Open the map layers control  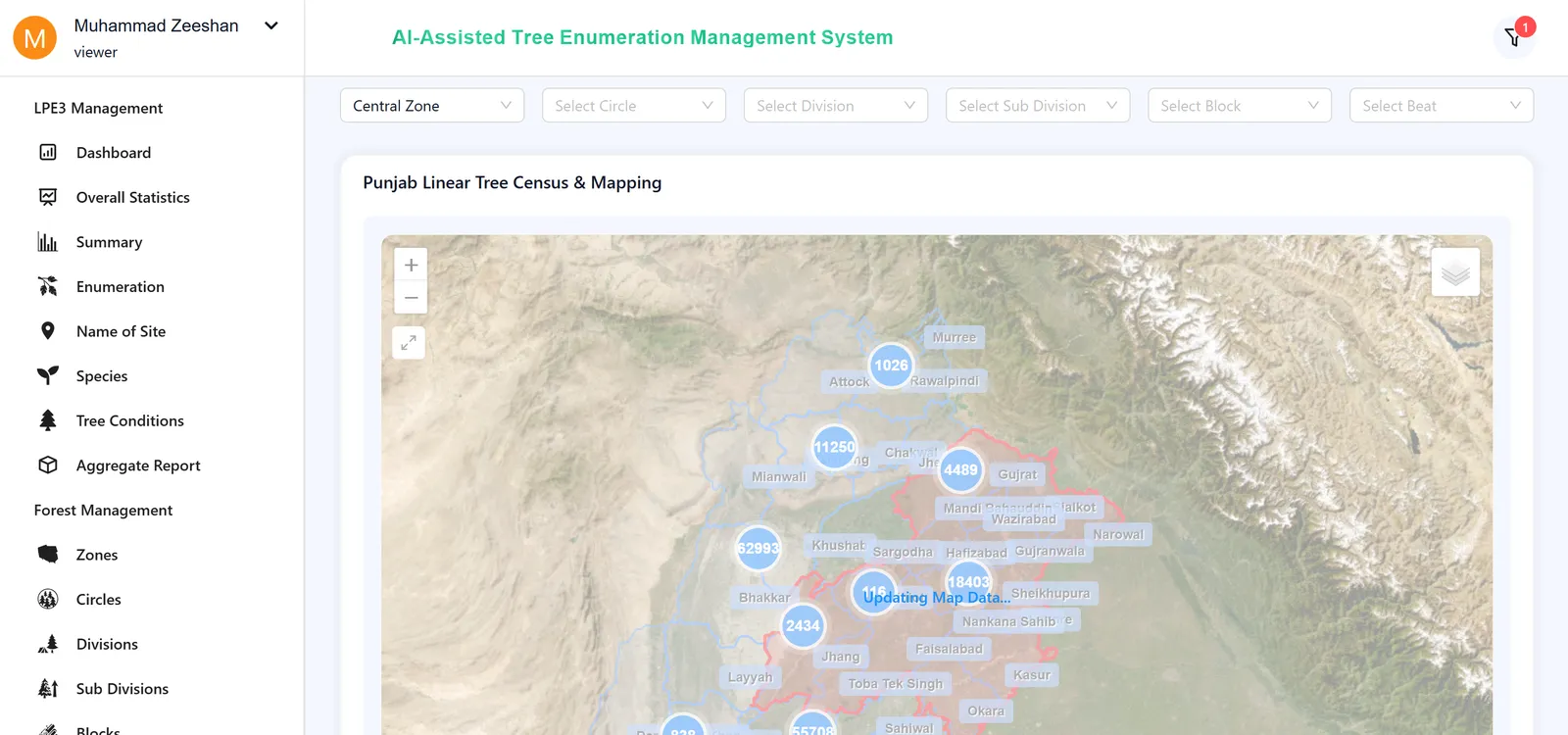pyautogui.click(x=1455, y=272)
